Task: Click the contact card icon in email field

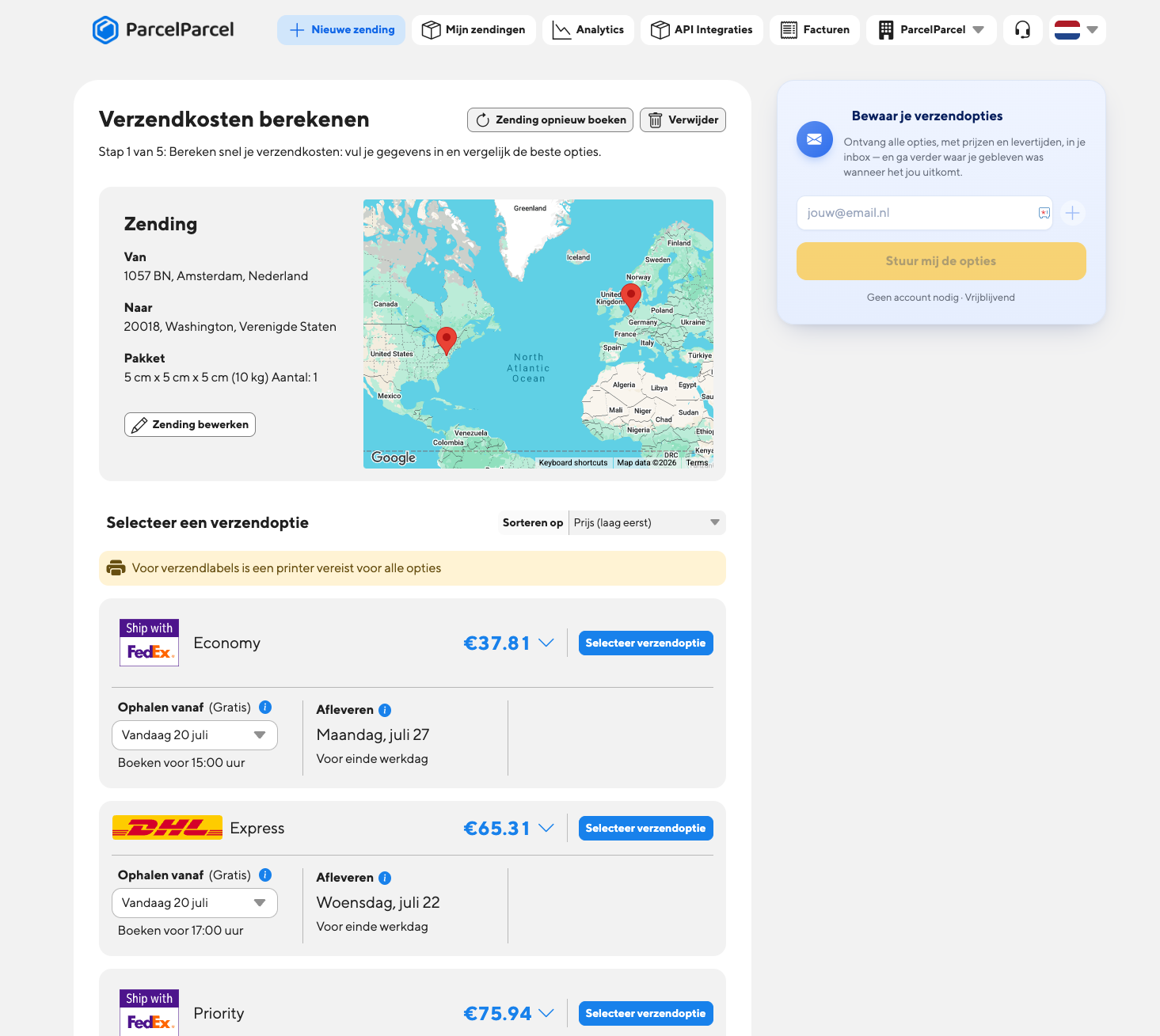Action: click(x=1044, y=213)
